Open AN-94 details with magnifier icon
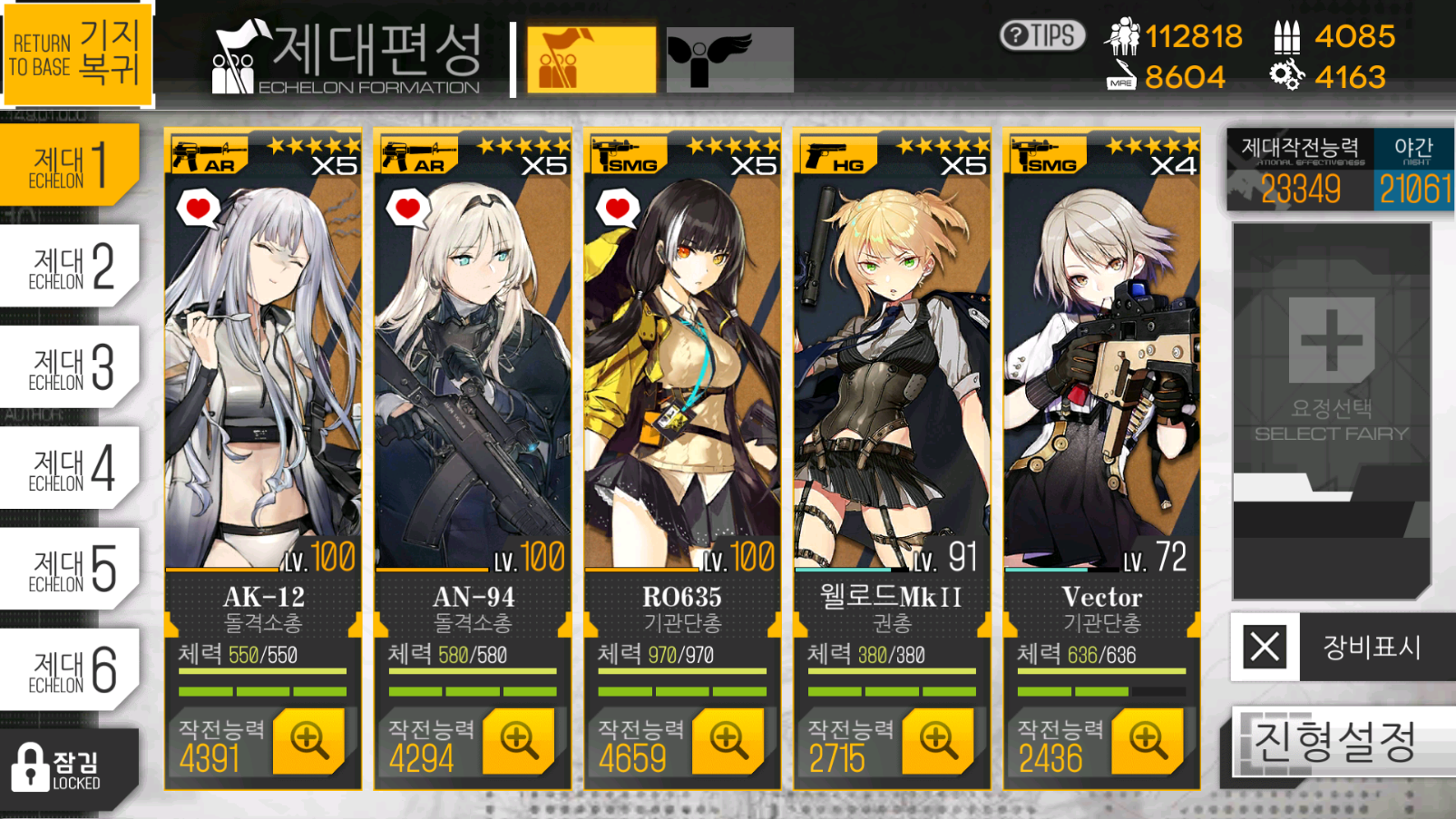The height and width of the screenshot is (819, 1456). pos(518,741)
